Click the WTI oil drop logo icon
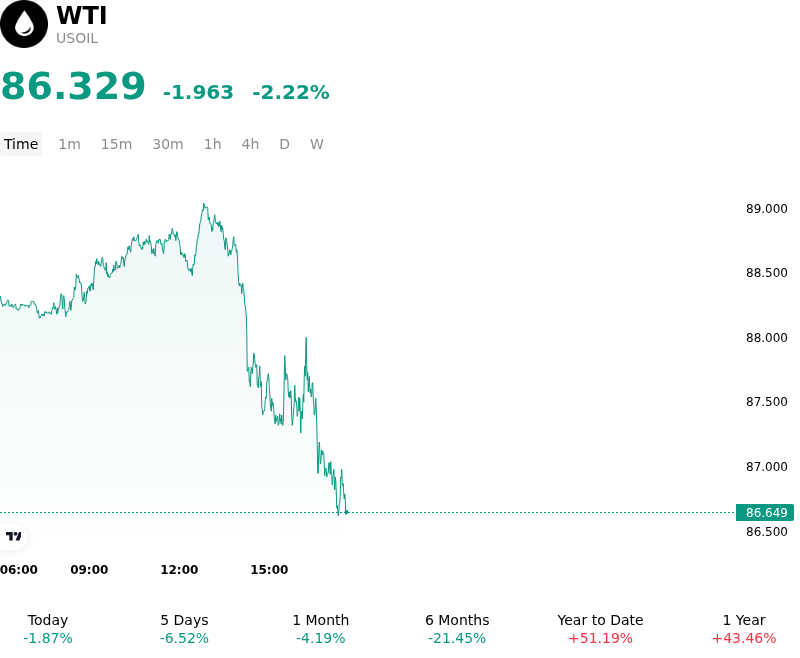The width and height of the screenshot is (800, 658). point(23,24)
